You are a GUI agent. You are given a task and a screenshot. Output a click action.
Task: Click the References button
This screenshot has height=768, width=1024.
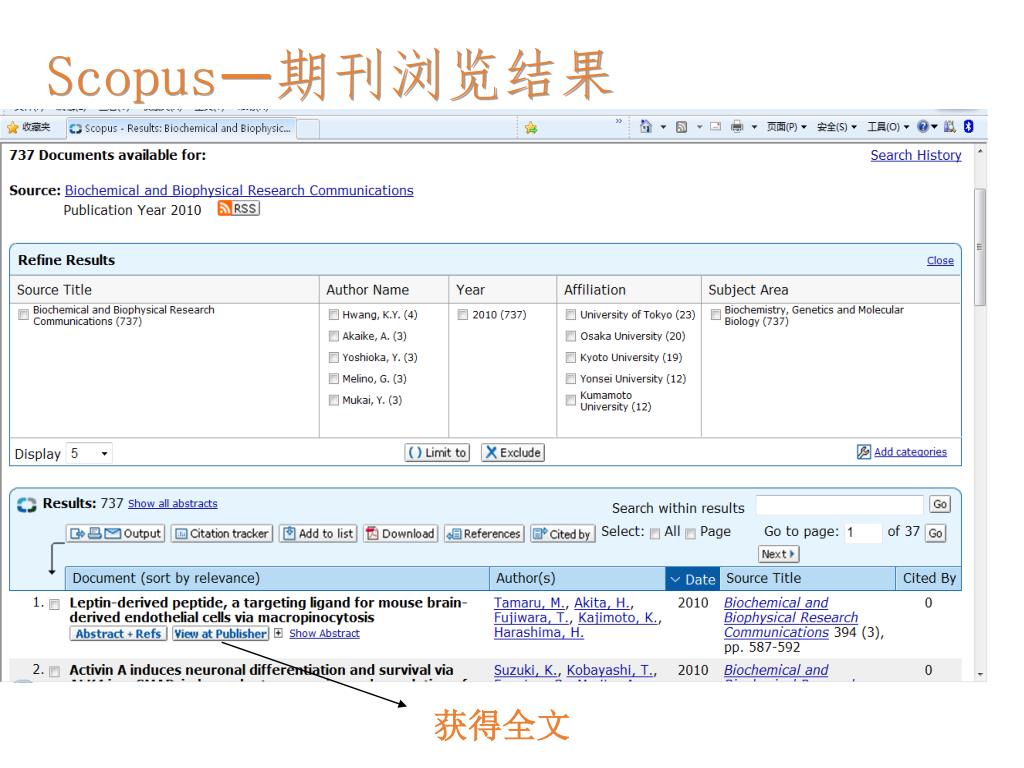click(x=485, y=534)
